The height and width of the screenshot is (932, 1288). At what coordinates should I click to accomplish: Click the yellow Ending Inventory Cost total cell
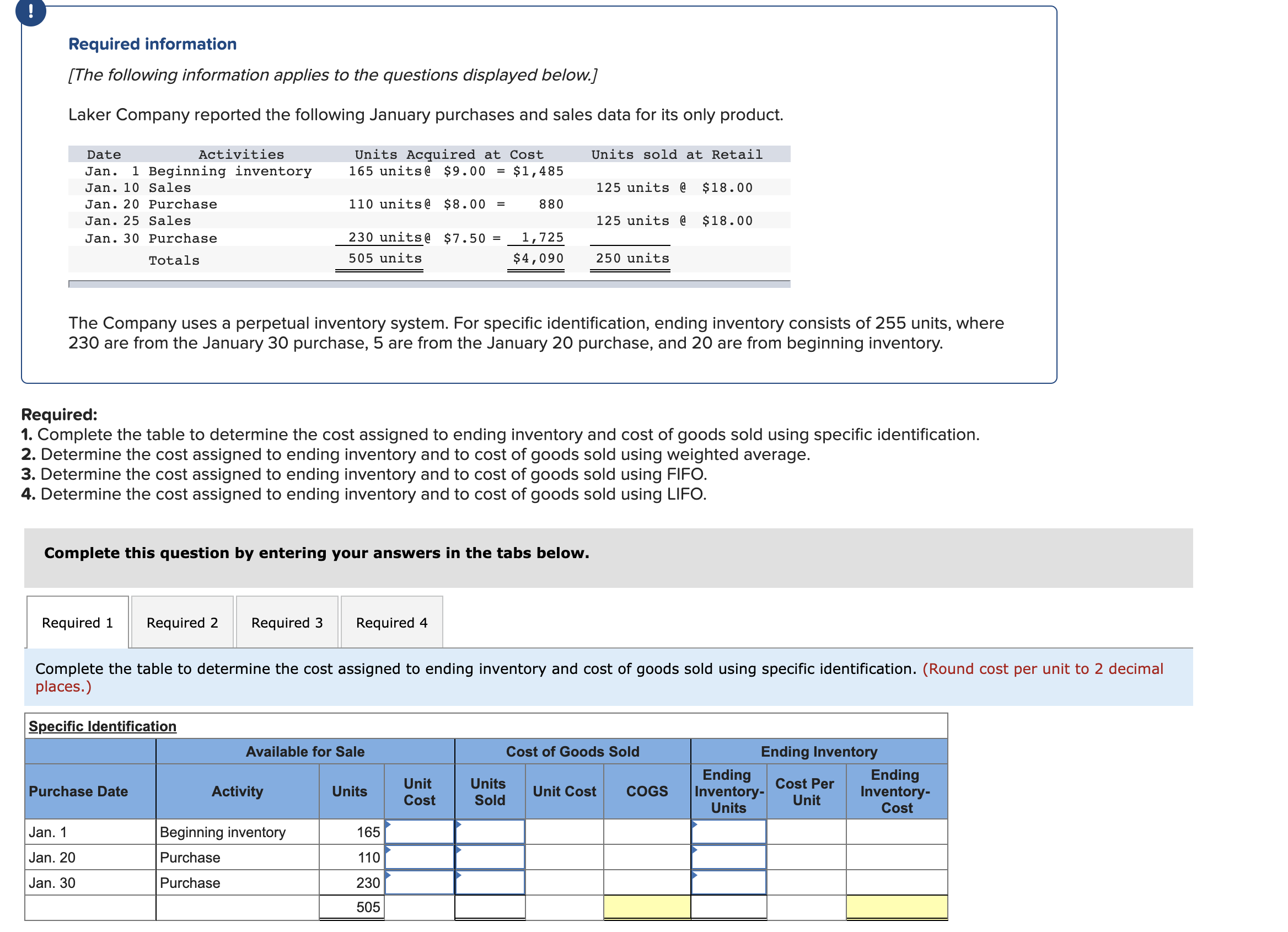click(897, 908)
